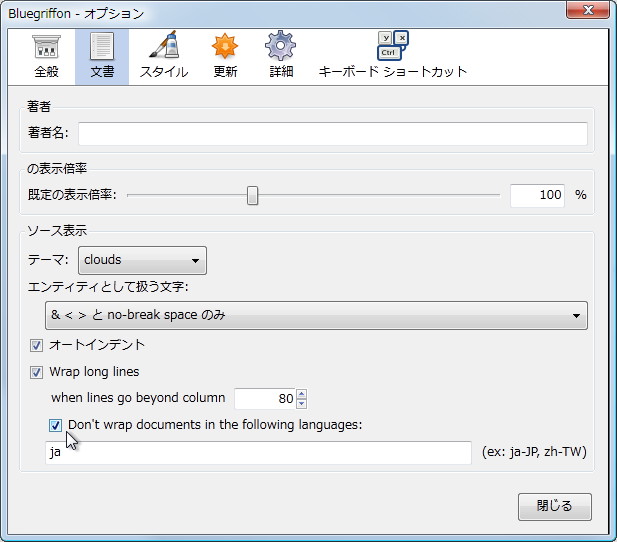Image resolution: width=617 pixels, height=542 pixels.
Task: Click the 100 percent zoom value field
Action: pos(537,195)
